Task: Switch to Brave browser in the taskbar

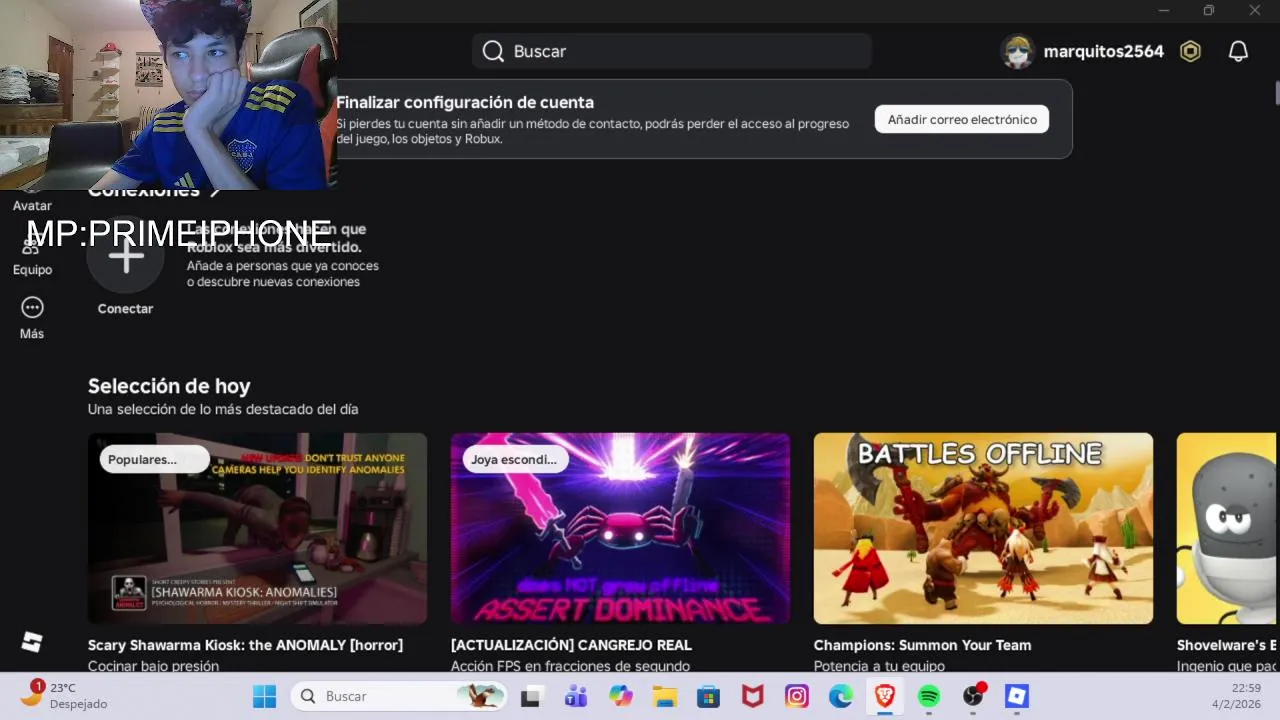Action: 885,696
